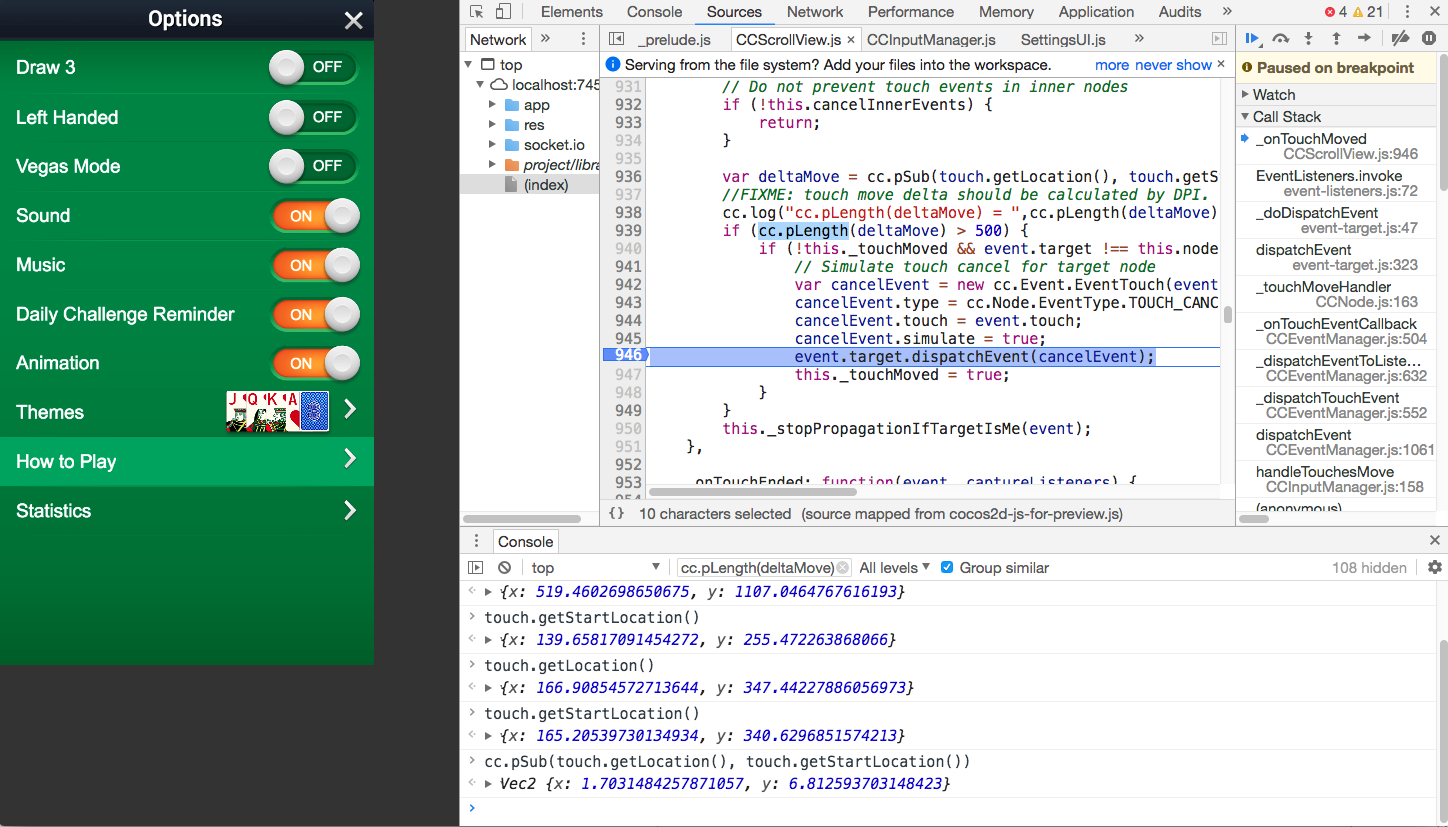Click the step into function icon
The width and height of the screenshot is (1448, 827).
pyautogui.click(x=1308, y=39)
